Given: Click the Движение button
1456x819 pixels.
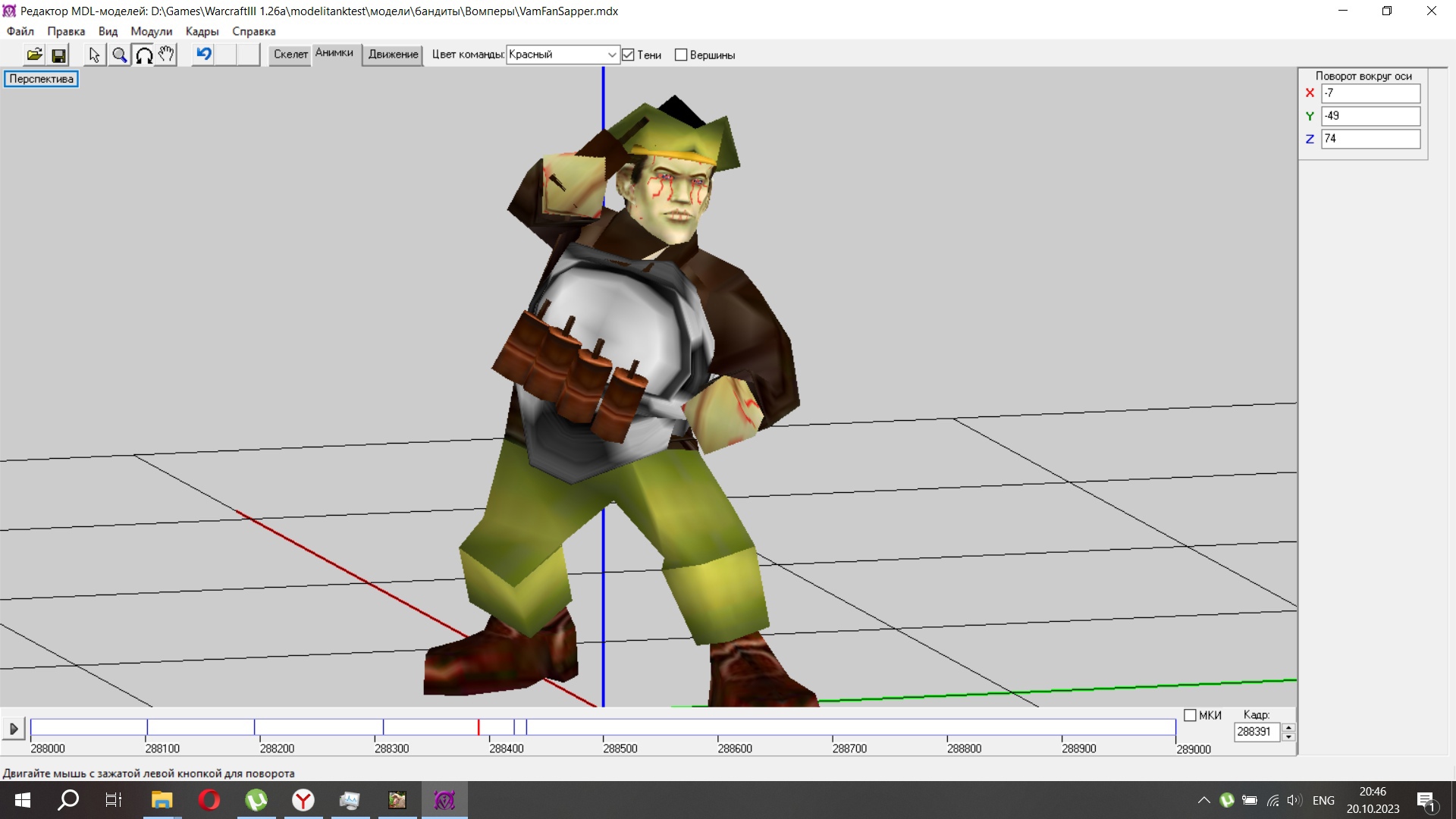Looking at the screenshot, I should 393,54.
